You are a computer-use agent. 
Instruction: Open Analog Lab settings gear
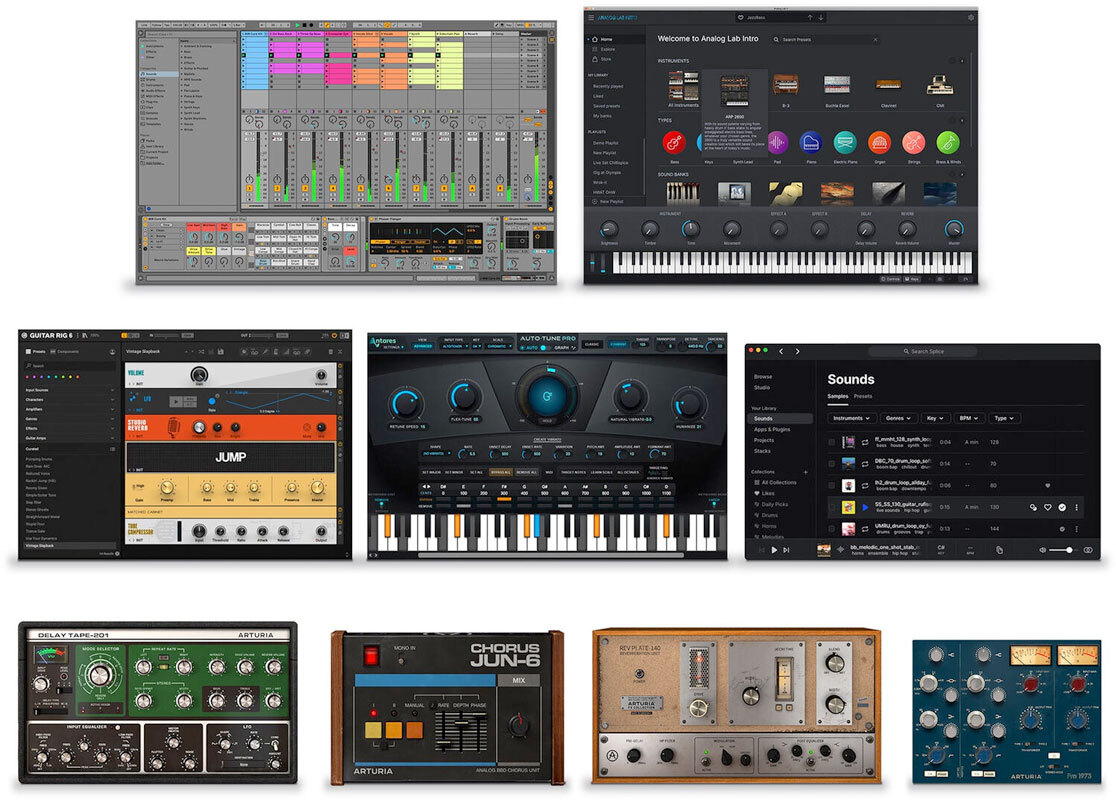(x=970, y=17)
